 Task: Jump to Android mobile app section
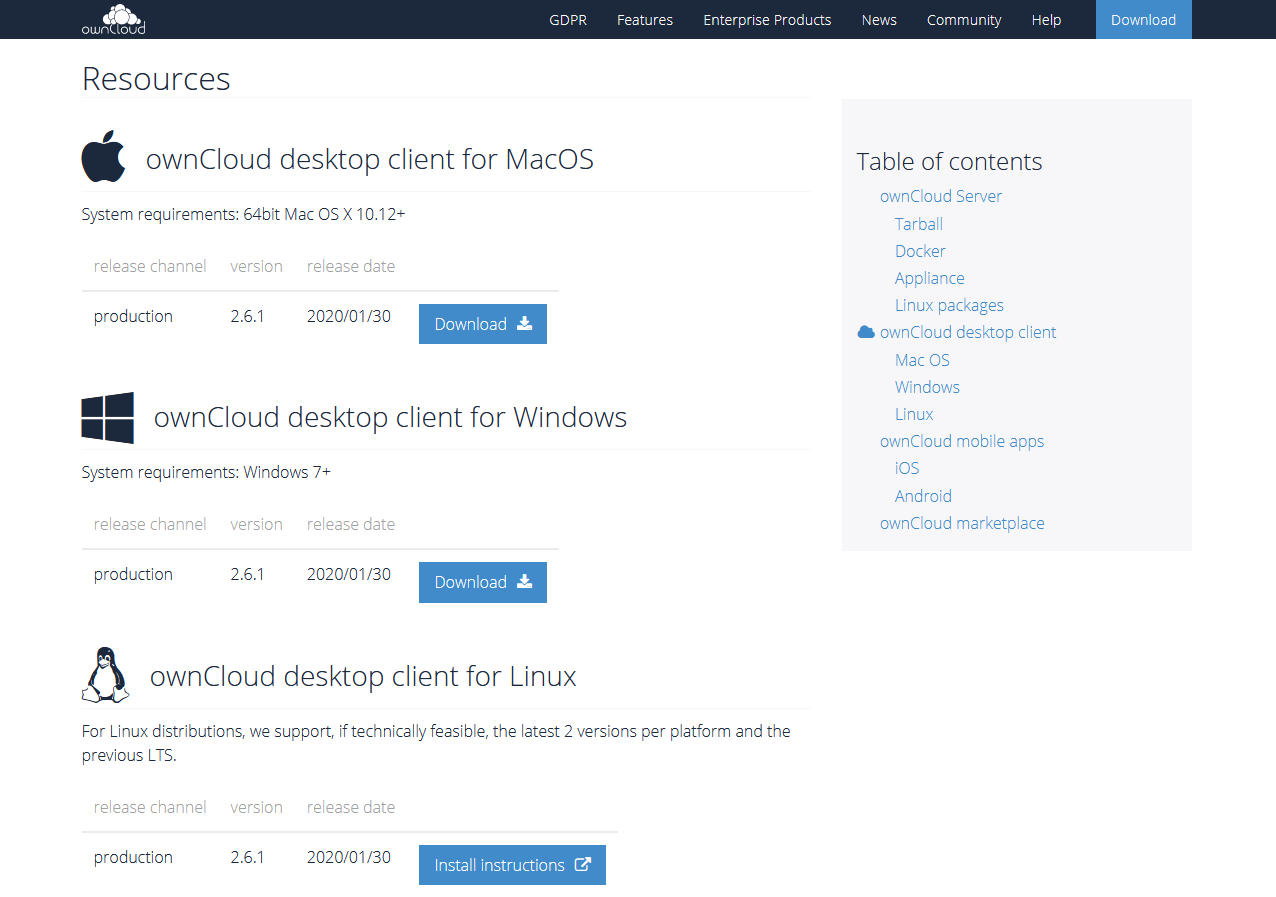click(923, 496)
